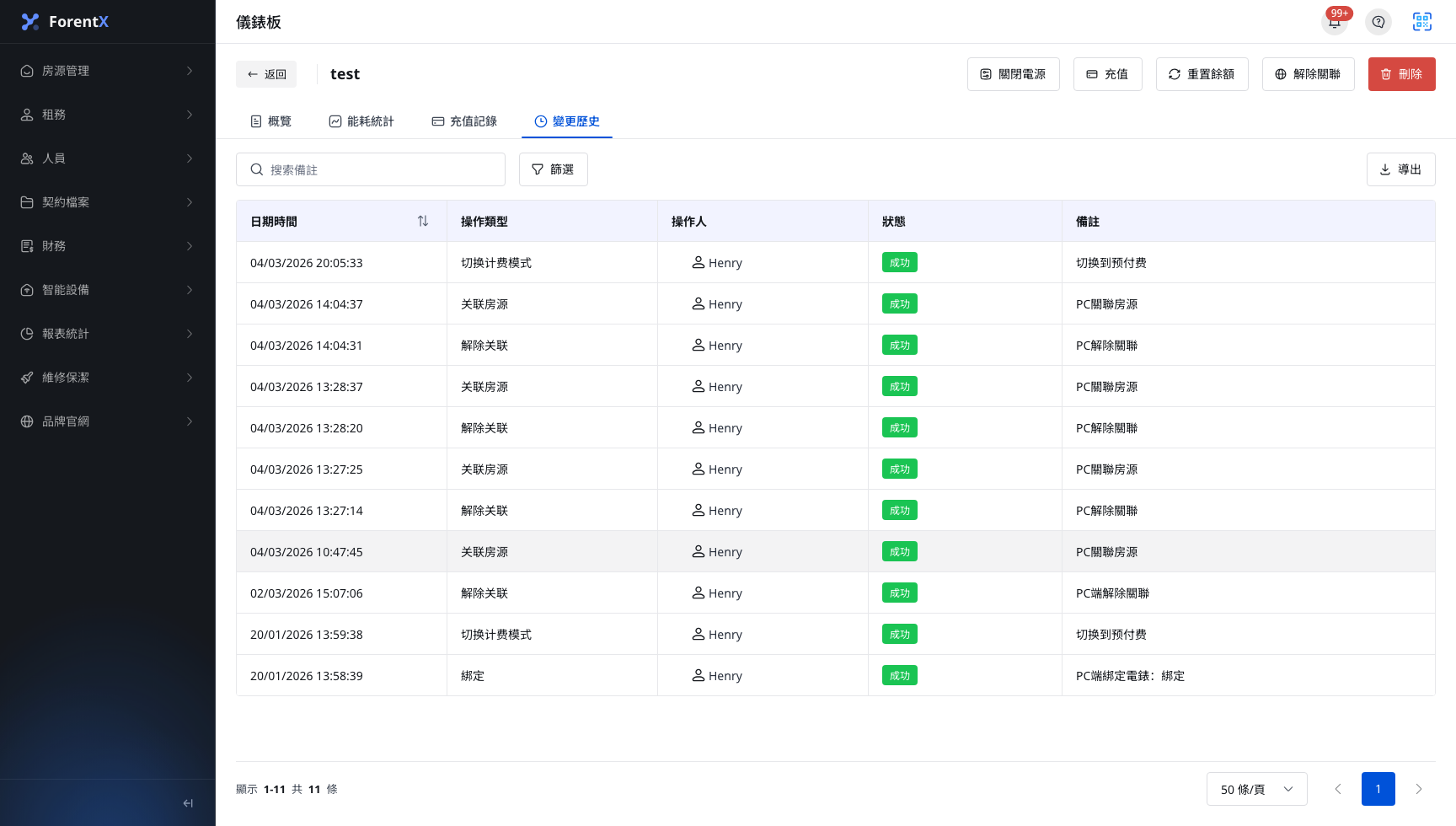Click 切换计费模式 in the 20/01/2026 13:59:38 row
This screenshot has height=826, width=1456.
pyautogui.click(x=496, y=635)
